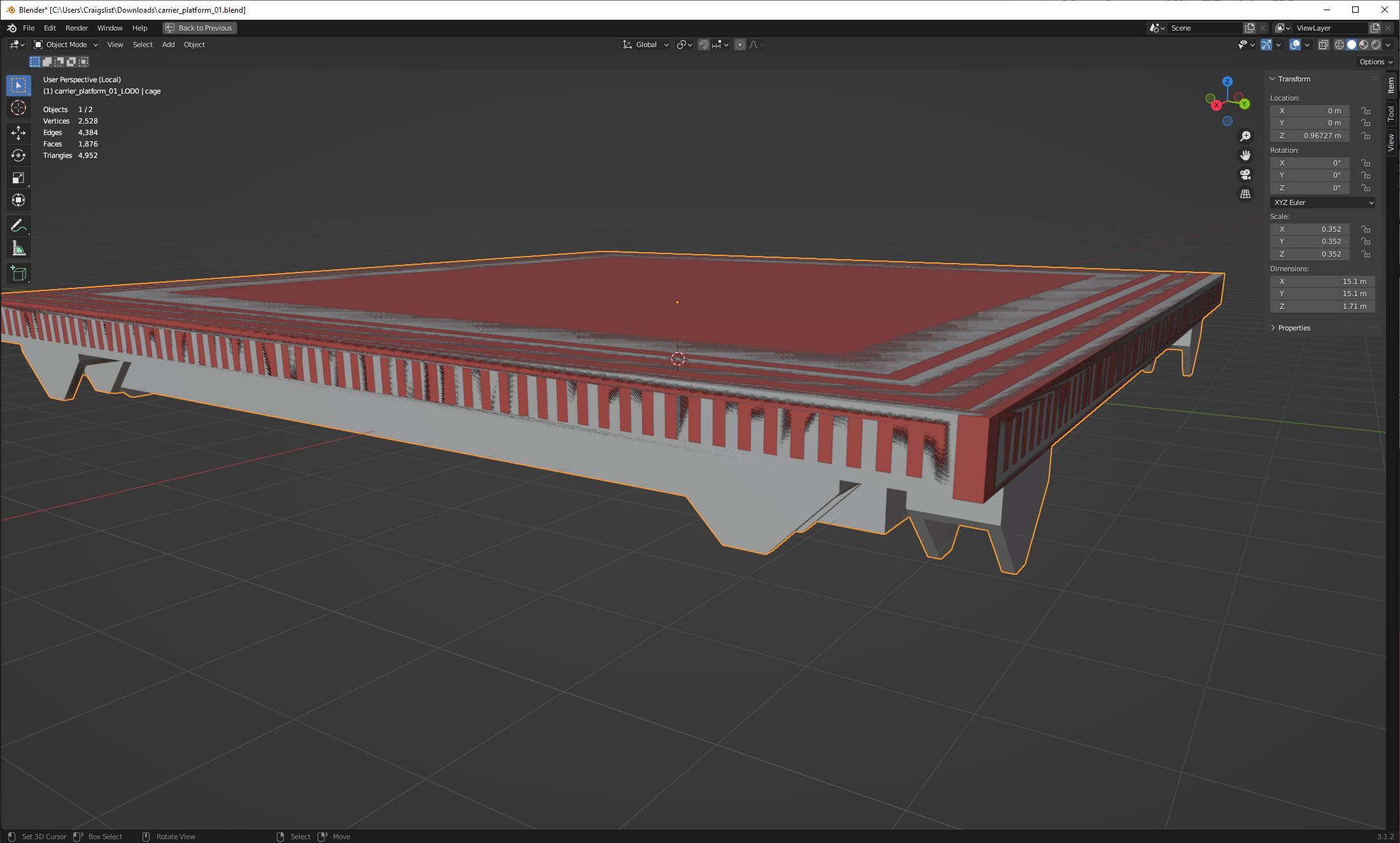
Task: Select the Transform tool icon
Action: [x=18, y=200]
